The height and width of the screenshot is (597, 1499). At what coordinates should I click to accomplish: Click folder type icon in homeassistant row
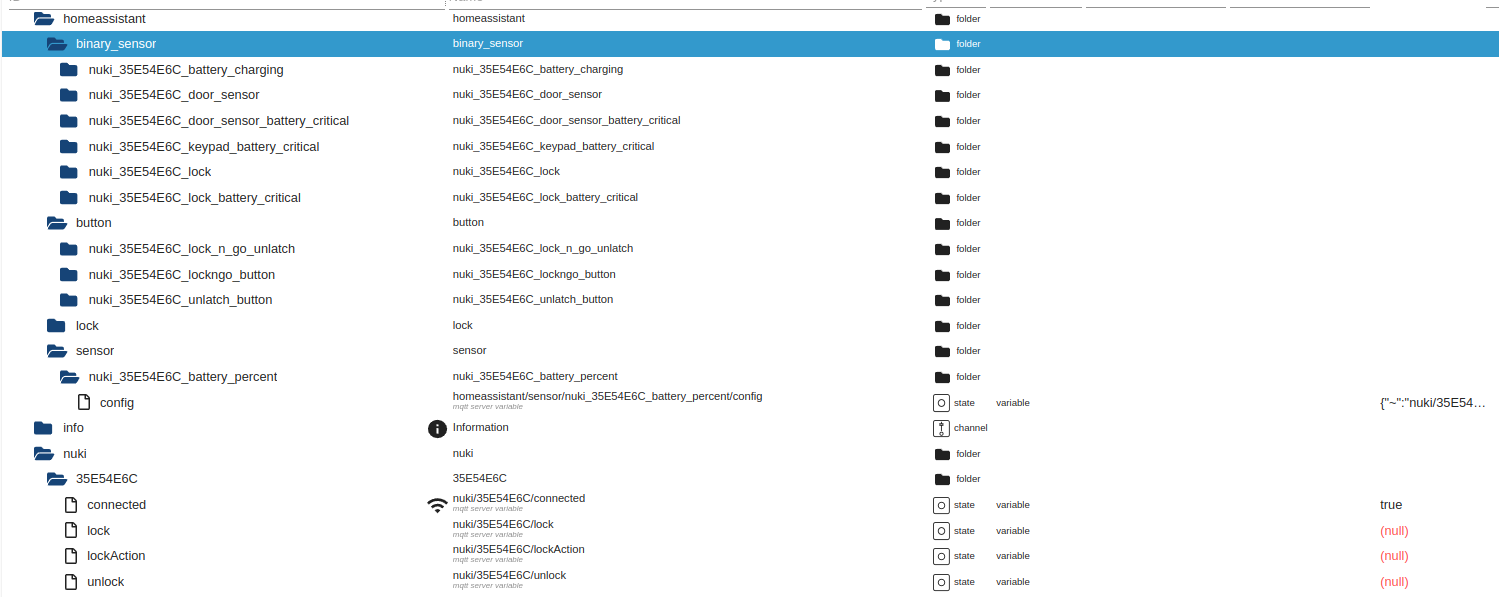(x=941, y=19)
